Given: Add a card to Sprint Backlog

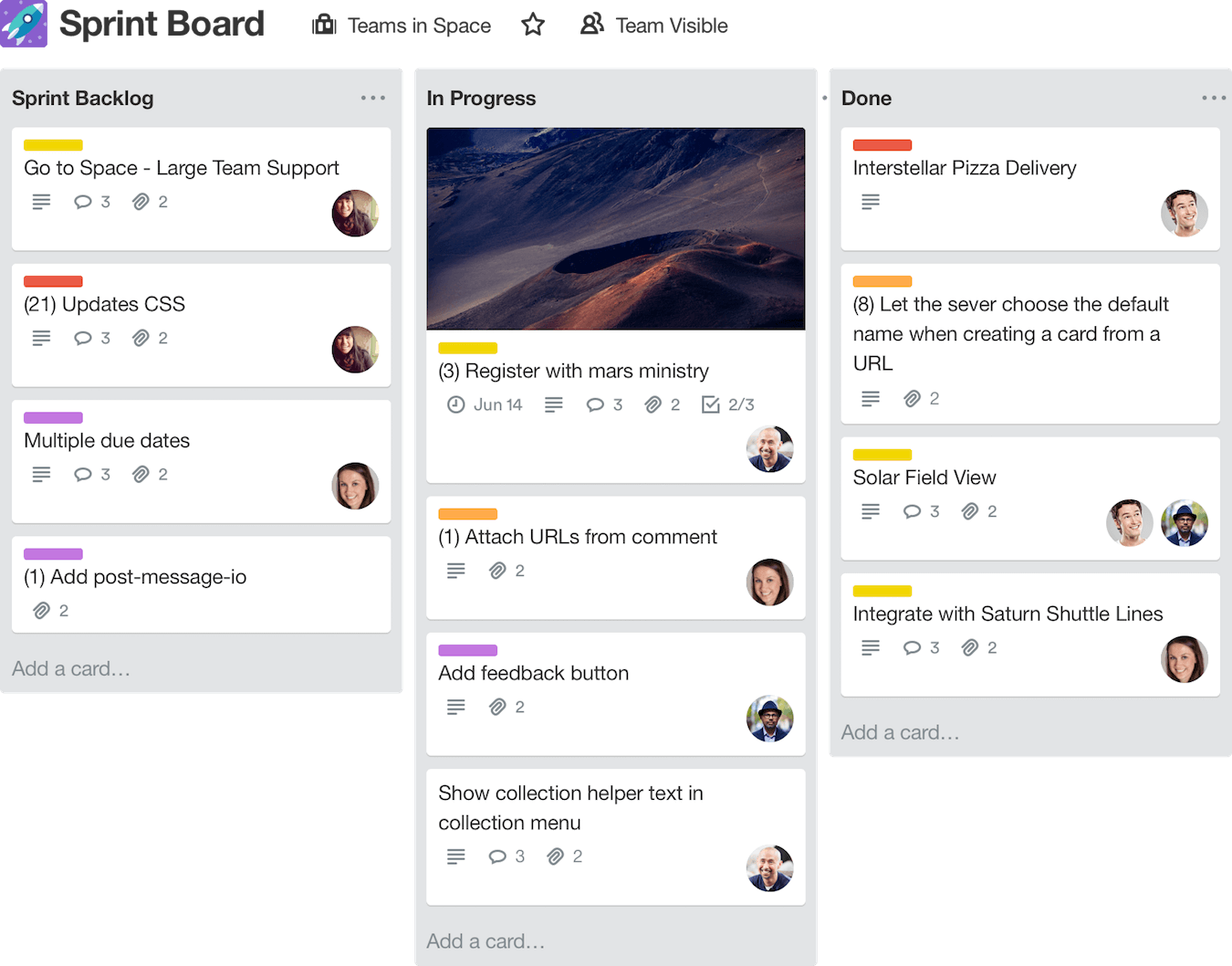Looking at the screenshot, I should (71, 668).
